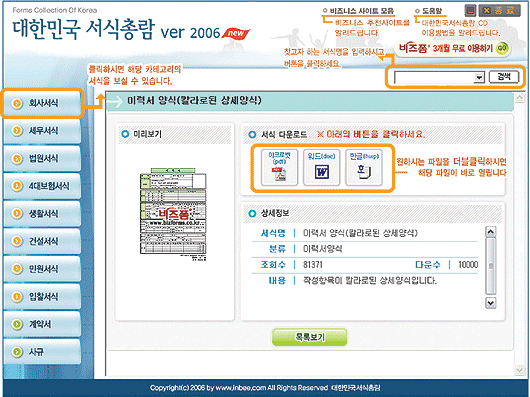Open the 민원서식 category

click(42, 269)
